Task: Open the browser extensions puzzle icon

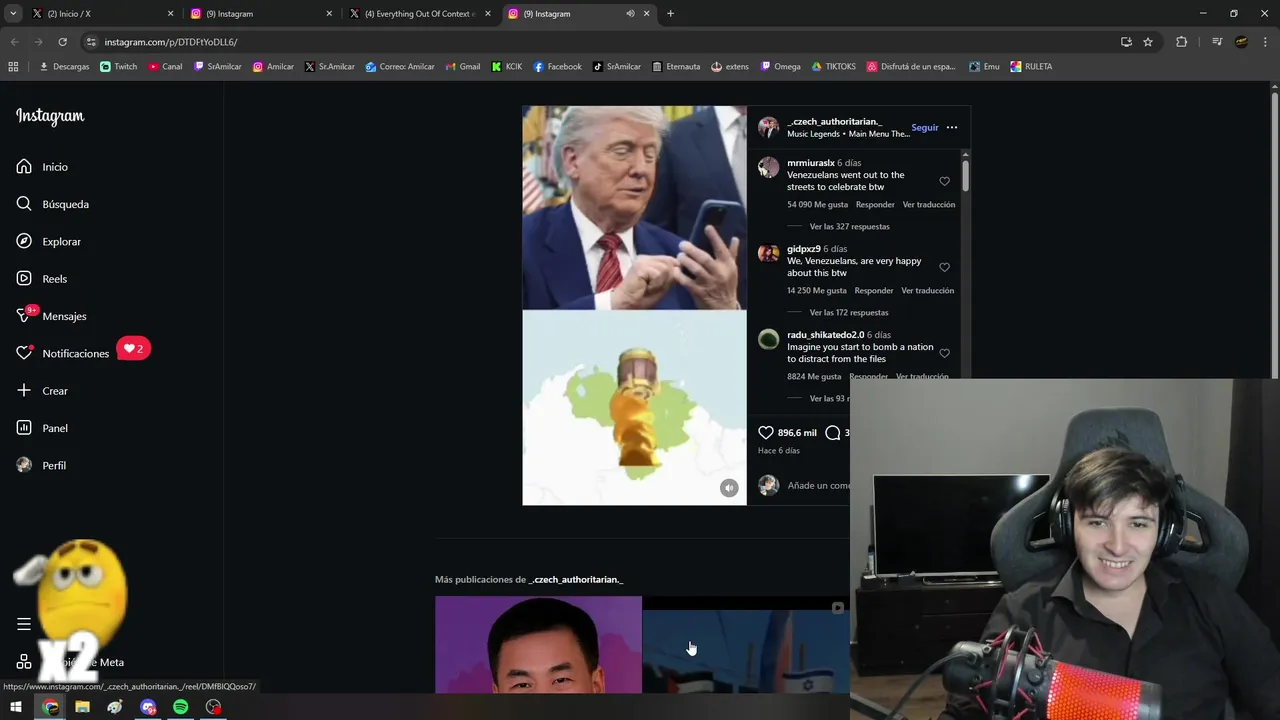Action: (1181, 42)
